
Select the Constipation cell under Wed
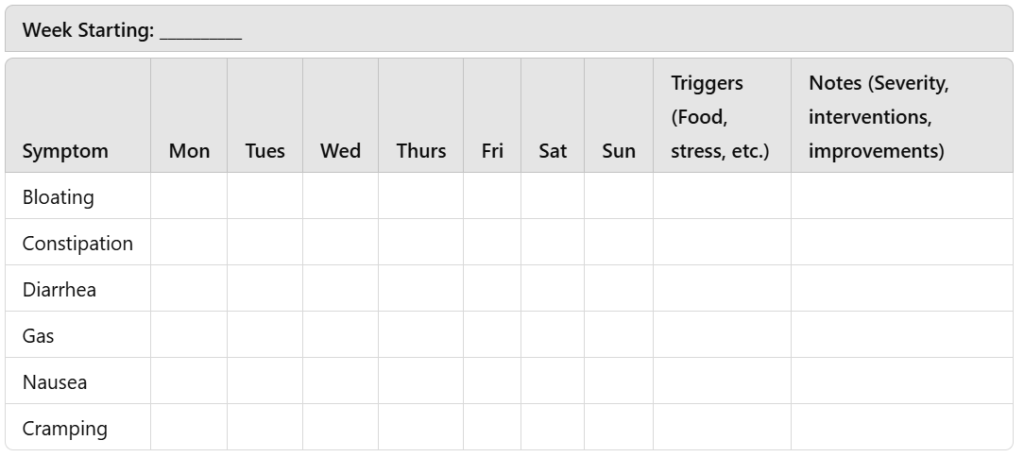coord(340,243)
